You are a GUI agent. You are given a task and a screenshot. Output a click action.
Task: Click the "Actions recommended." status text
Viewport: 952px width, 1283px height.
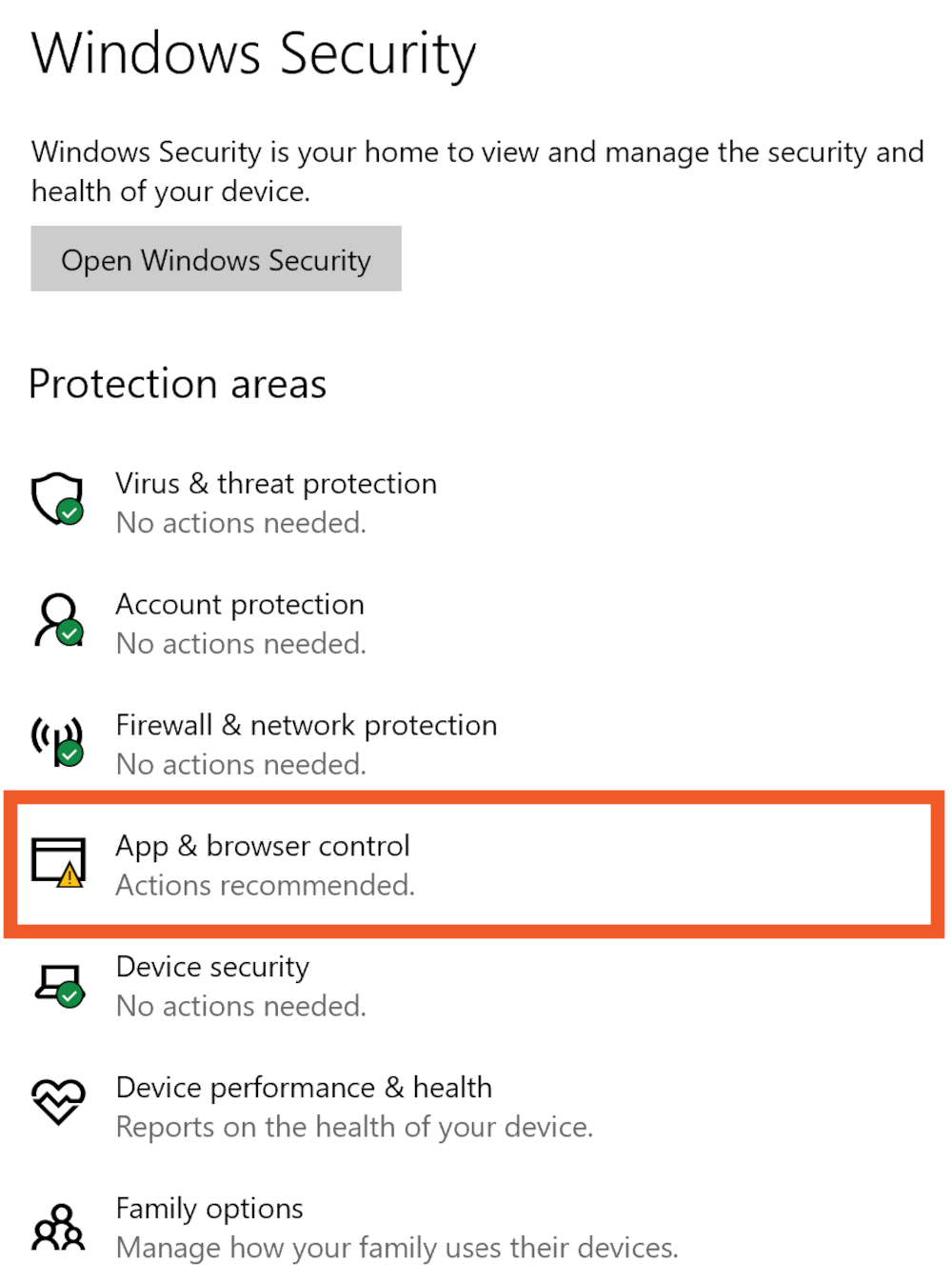click(265, 886)
